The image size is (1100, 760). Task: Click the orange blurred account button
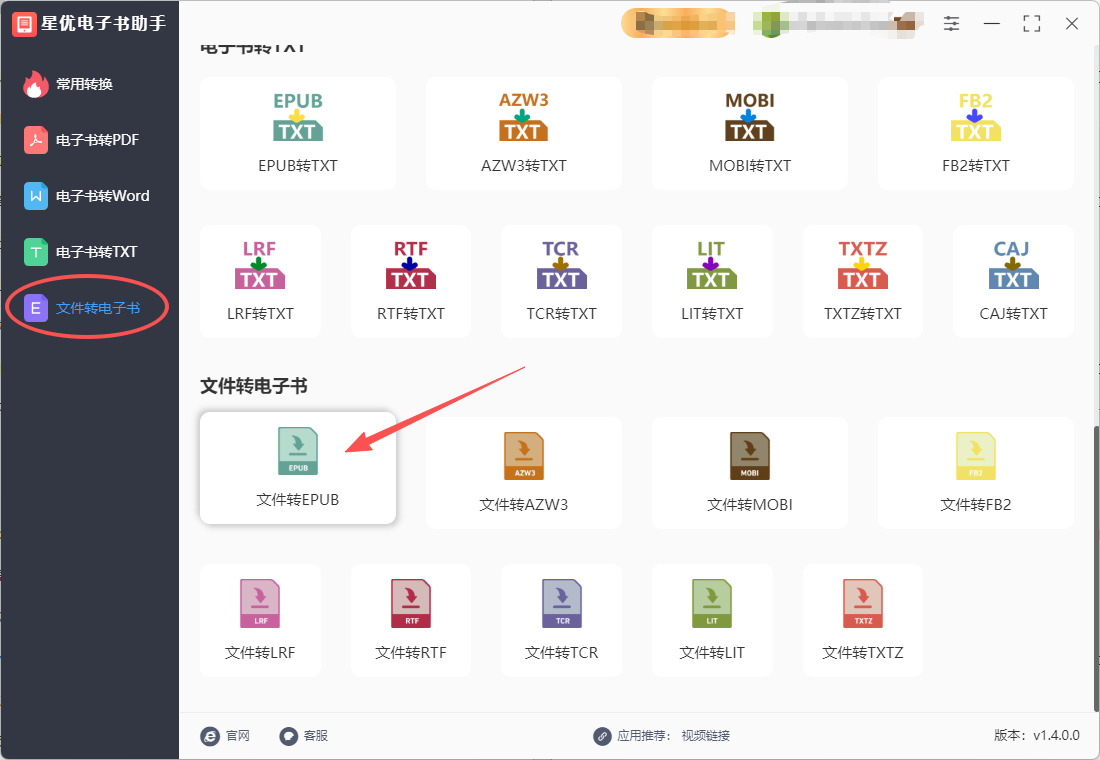(x=678, y=23)
